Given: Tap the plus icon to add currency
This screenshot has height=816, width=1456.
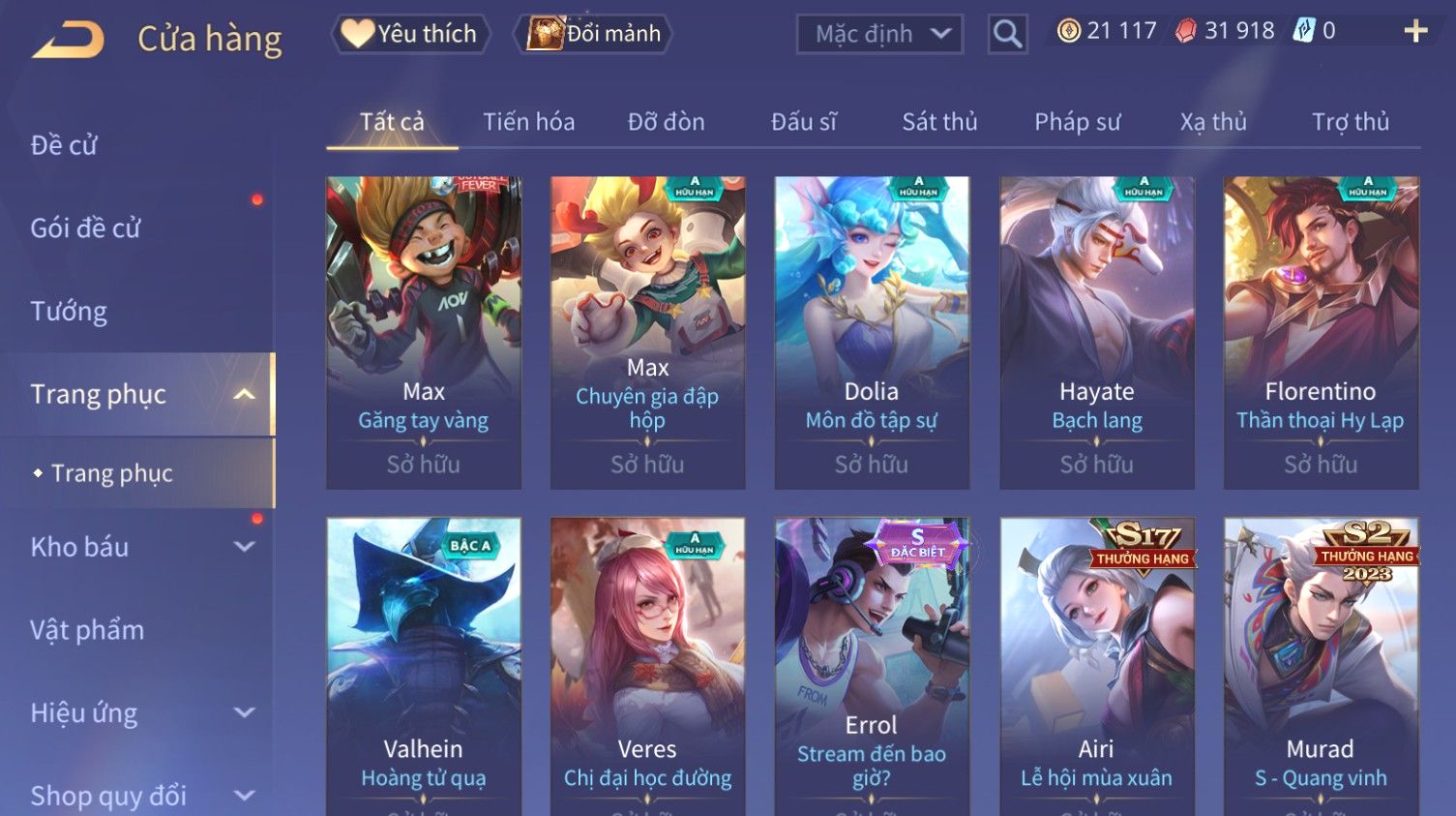Looking at the screenshot, I should (1415, 32).
